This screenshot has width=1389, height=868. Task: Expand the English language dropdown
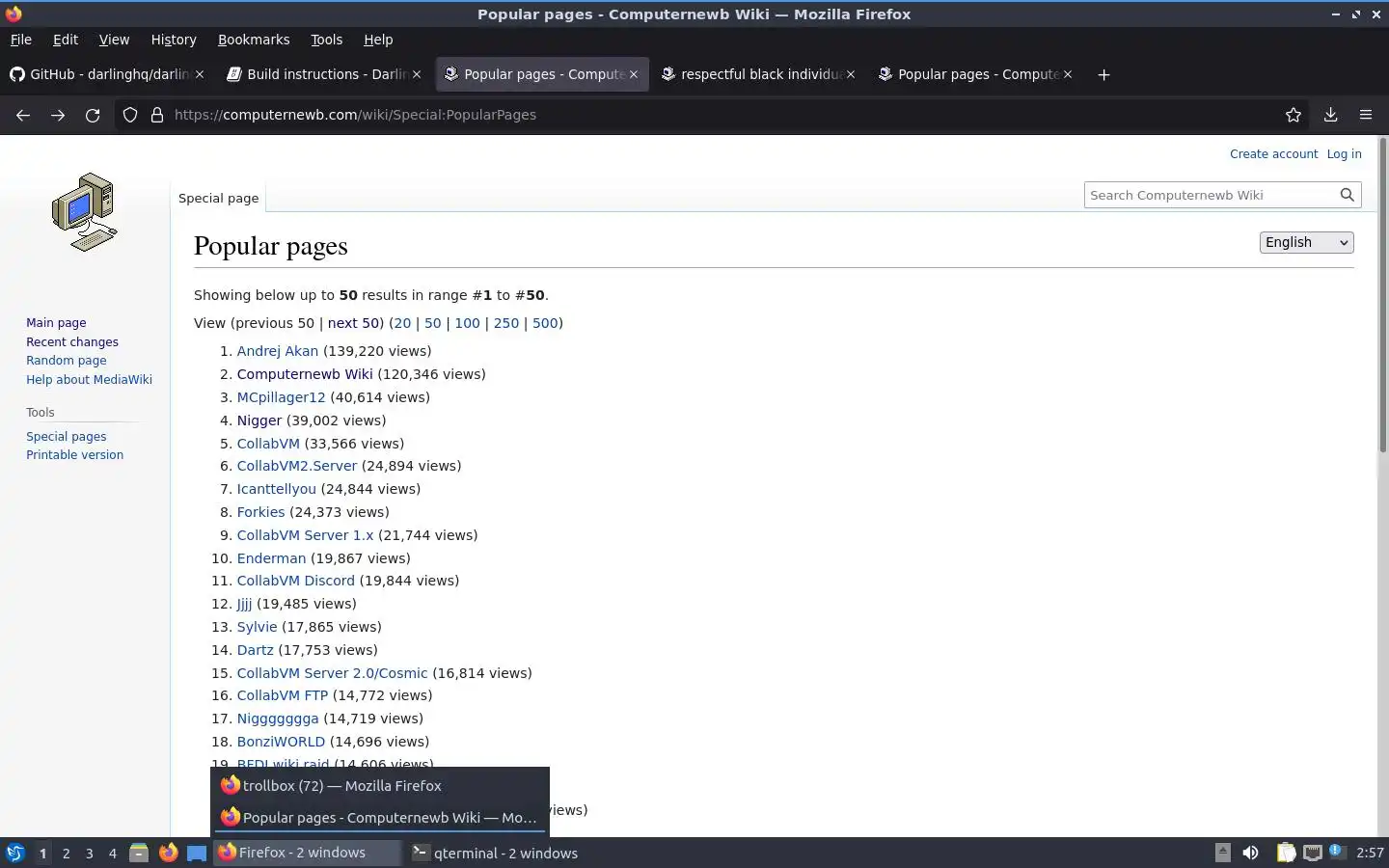click(1306, 242)
